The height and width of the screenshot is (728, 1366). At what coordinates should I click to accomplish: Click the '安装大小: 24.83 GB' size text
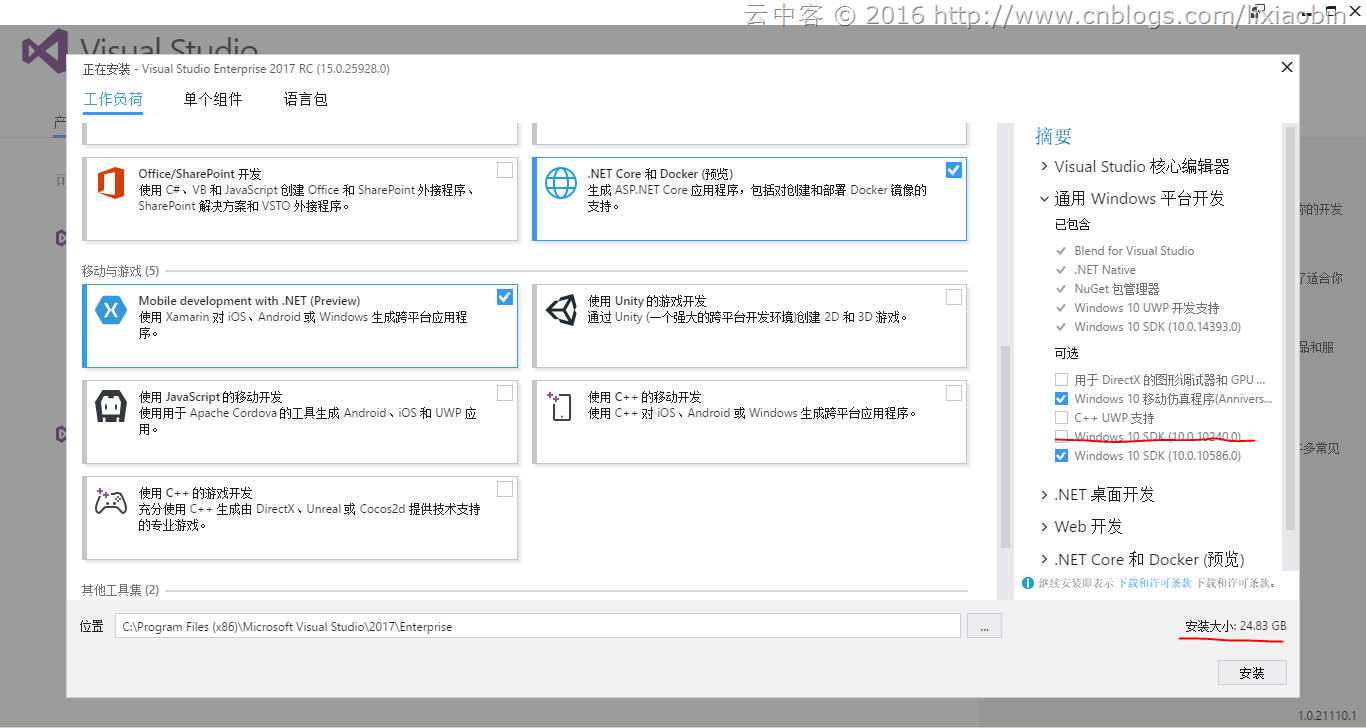pyautogui.click(x=1235, y=626)
